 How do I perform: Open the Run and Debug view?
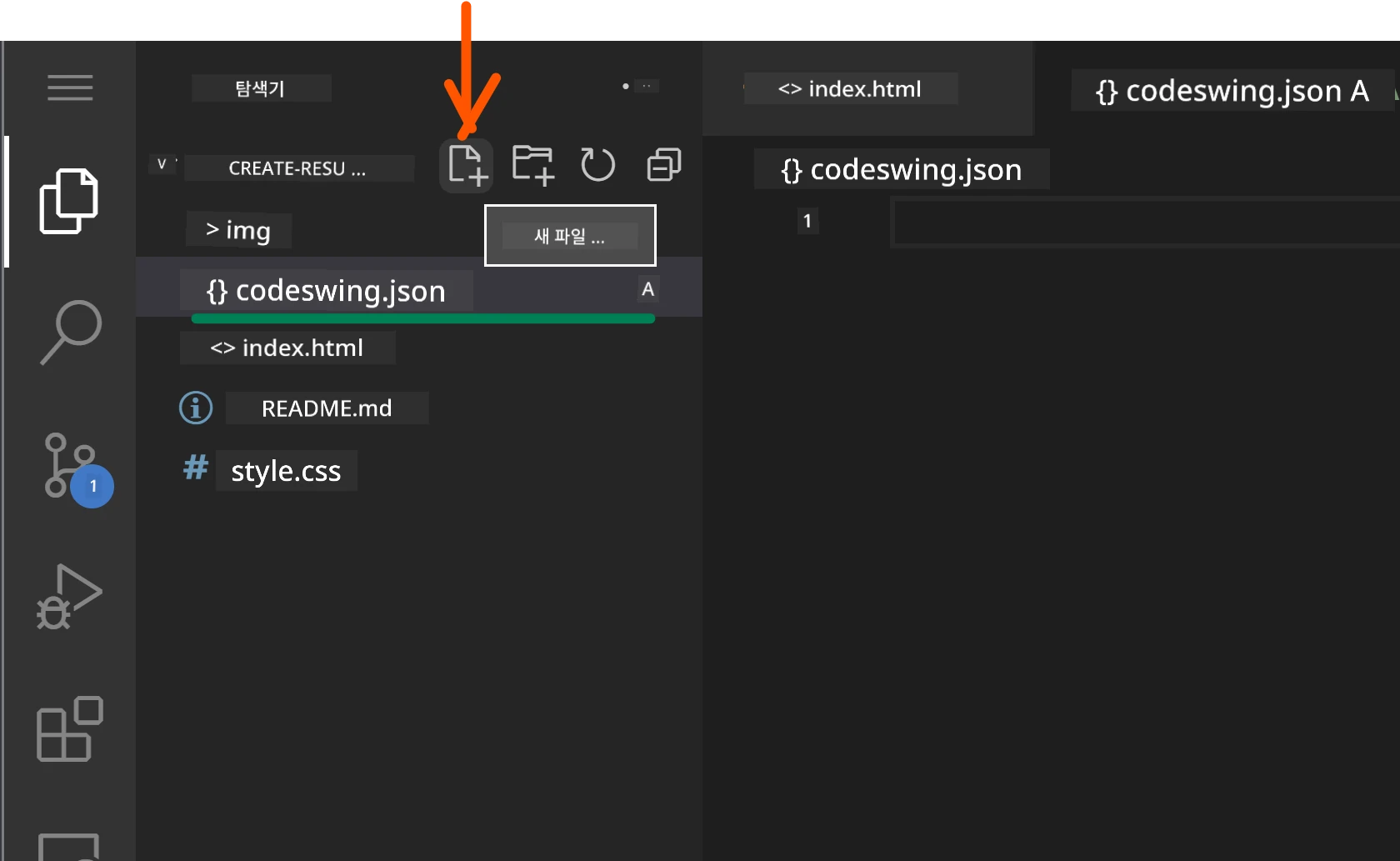click(69, 597)
